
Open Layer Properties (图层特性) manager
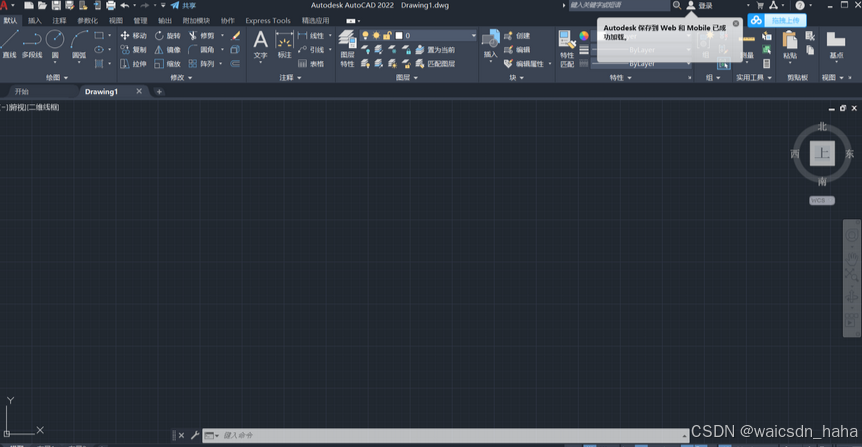click(347, 48)
